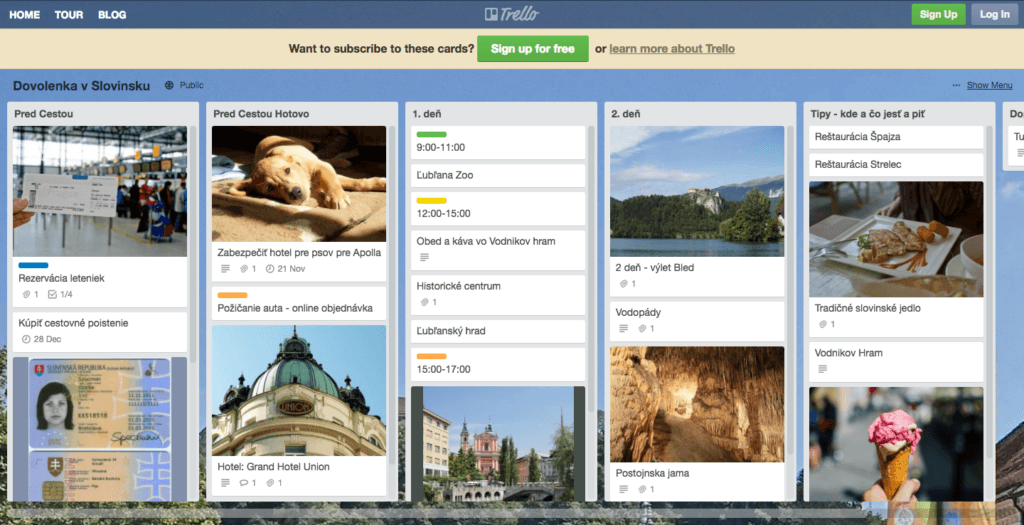The width and height of the screenshot is (1024, 525).
Task: Click checklist icon on Rezervácia leteniek card
Action: tap(52, 295)
